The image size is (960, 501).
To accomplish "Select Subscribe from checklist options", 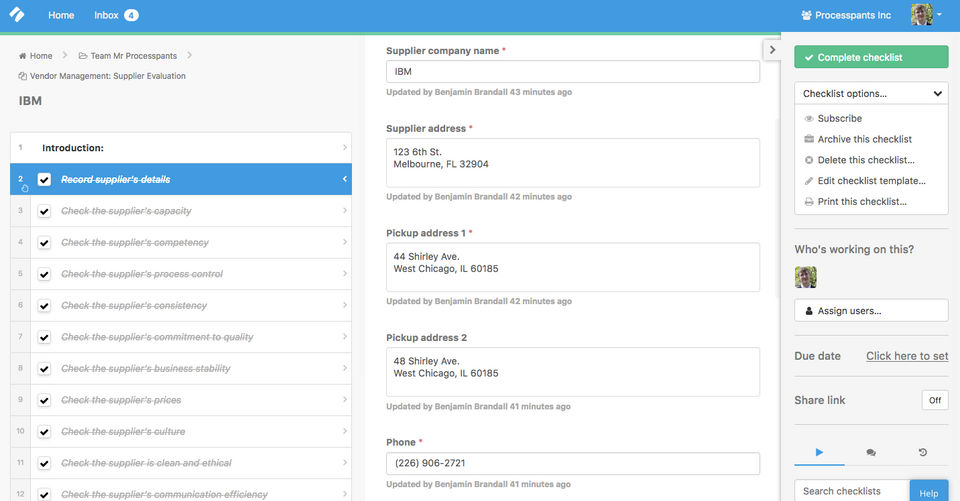I will click(x=839, y=119).
